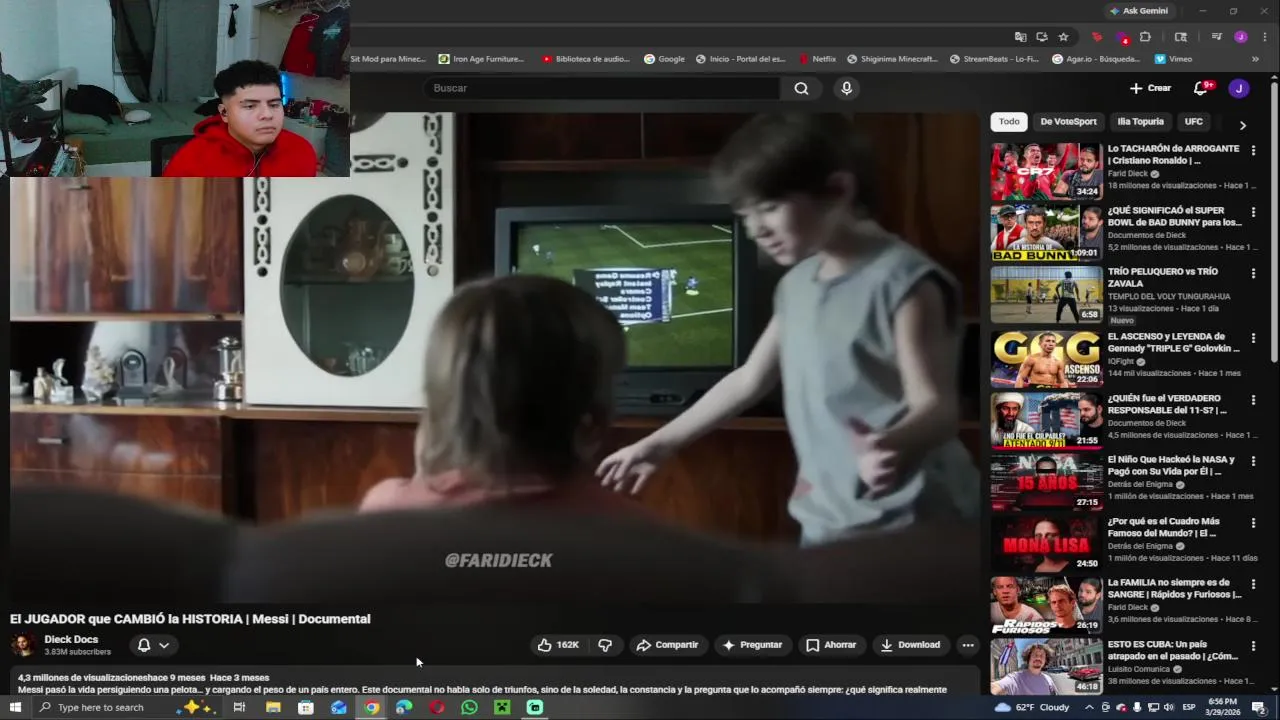
Task: Click the 62°F Cloudy weather widget
Action: point(1034,707)
